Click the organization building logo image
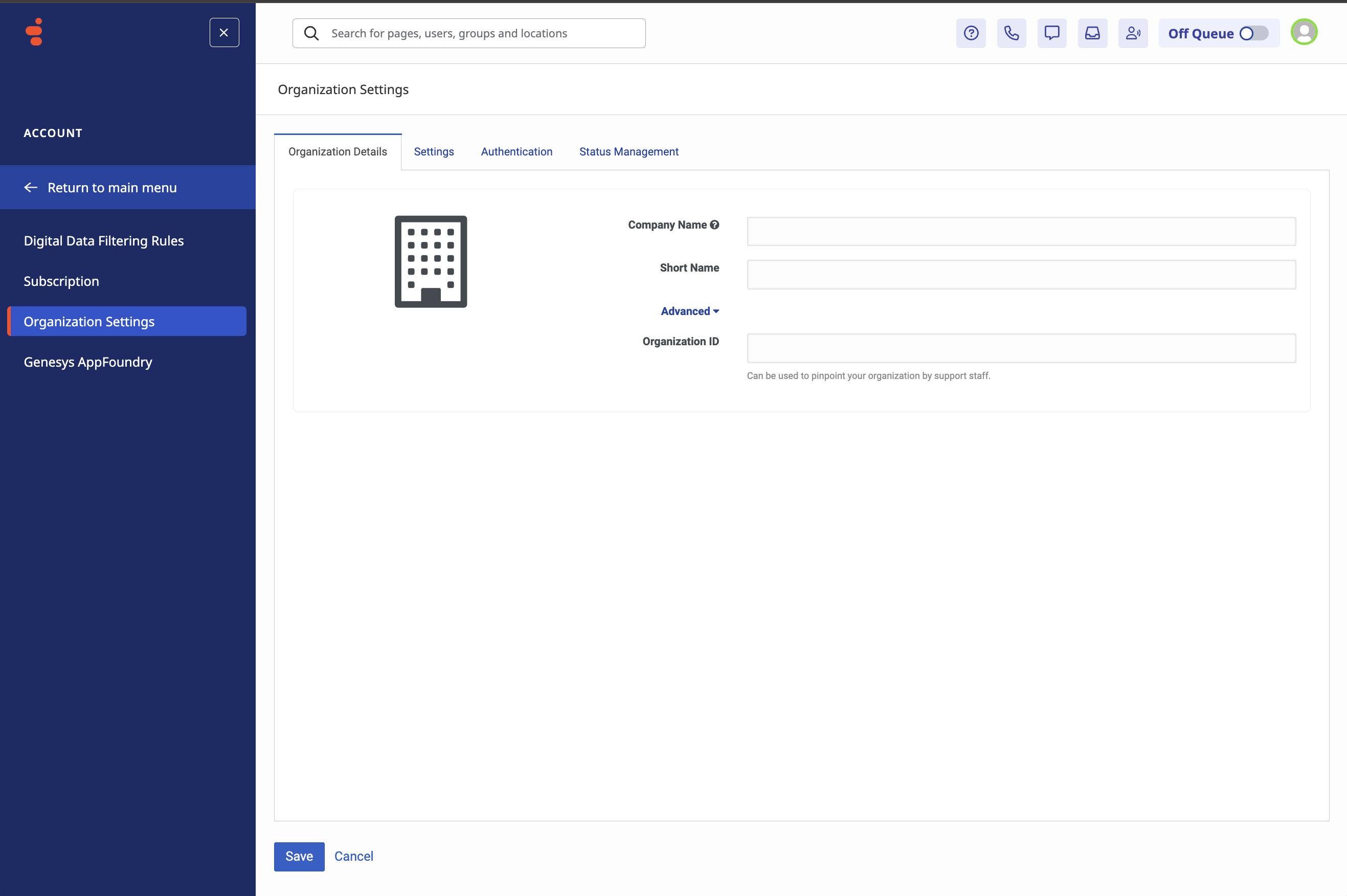The width and height of the screenshot is (1347, 896). tap(431, 262)
